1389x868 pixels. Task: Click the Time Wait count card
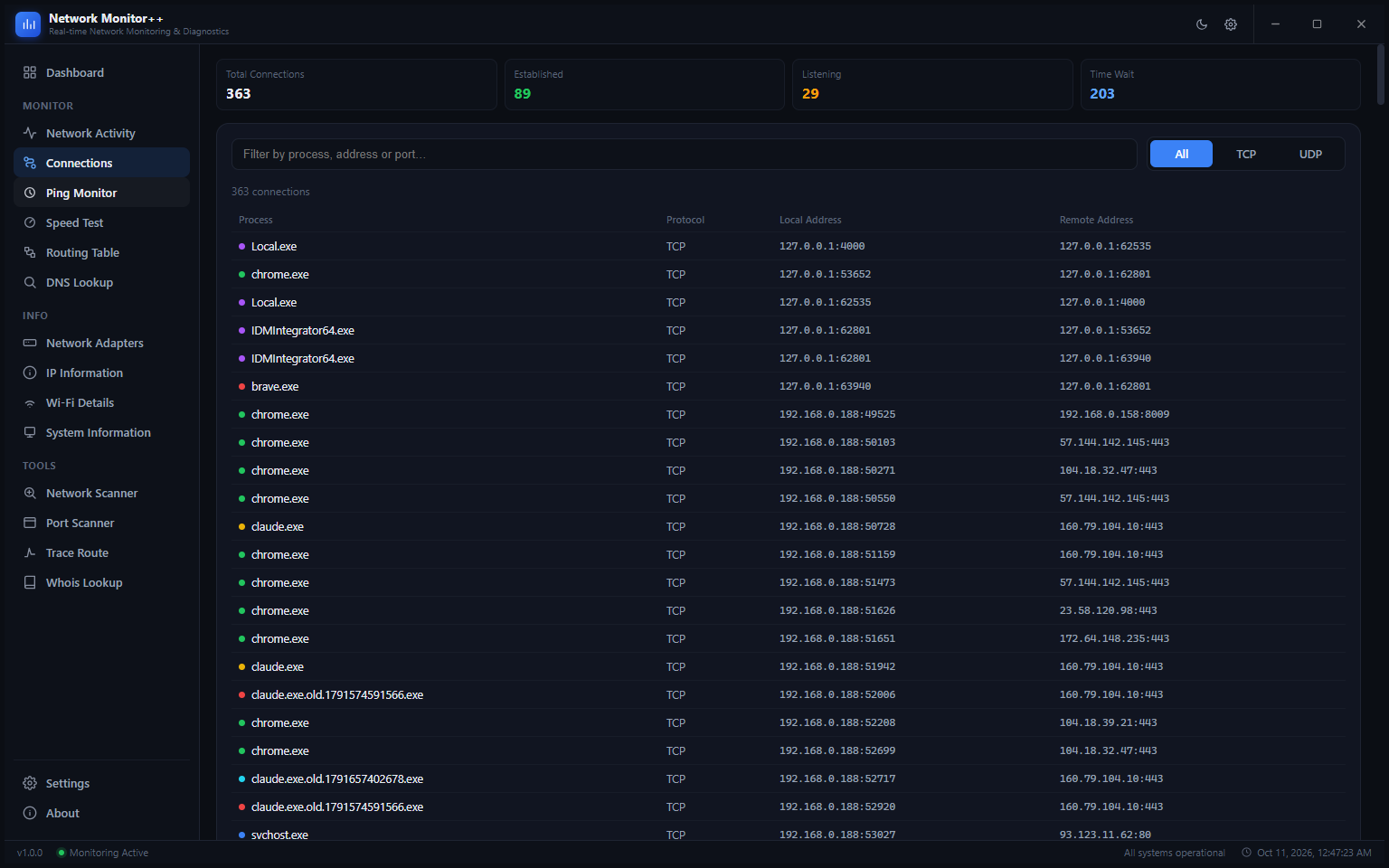tap(1221, 84)
